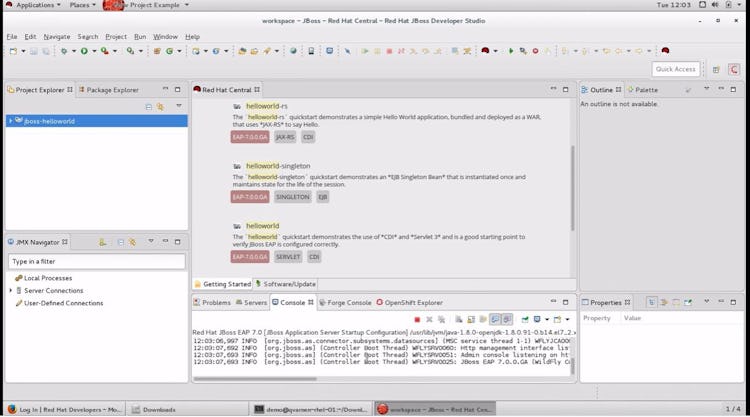Expand the Server Connections node
This screenshot has height=417, width=750.
point(11,290)
